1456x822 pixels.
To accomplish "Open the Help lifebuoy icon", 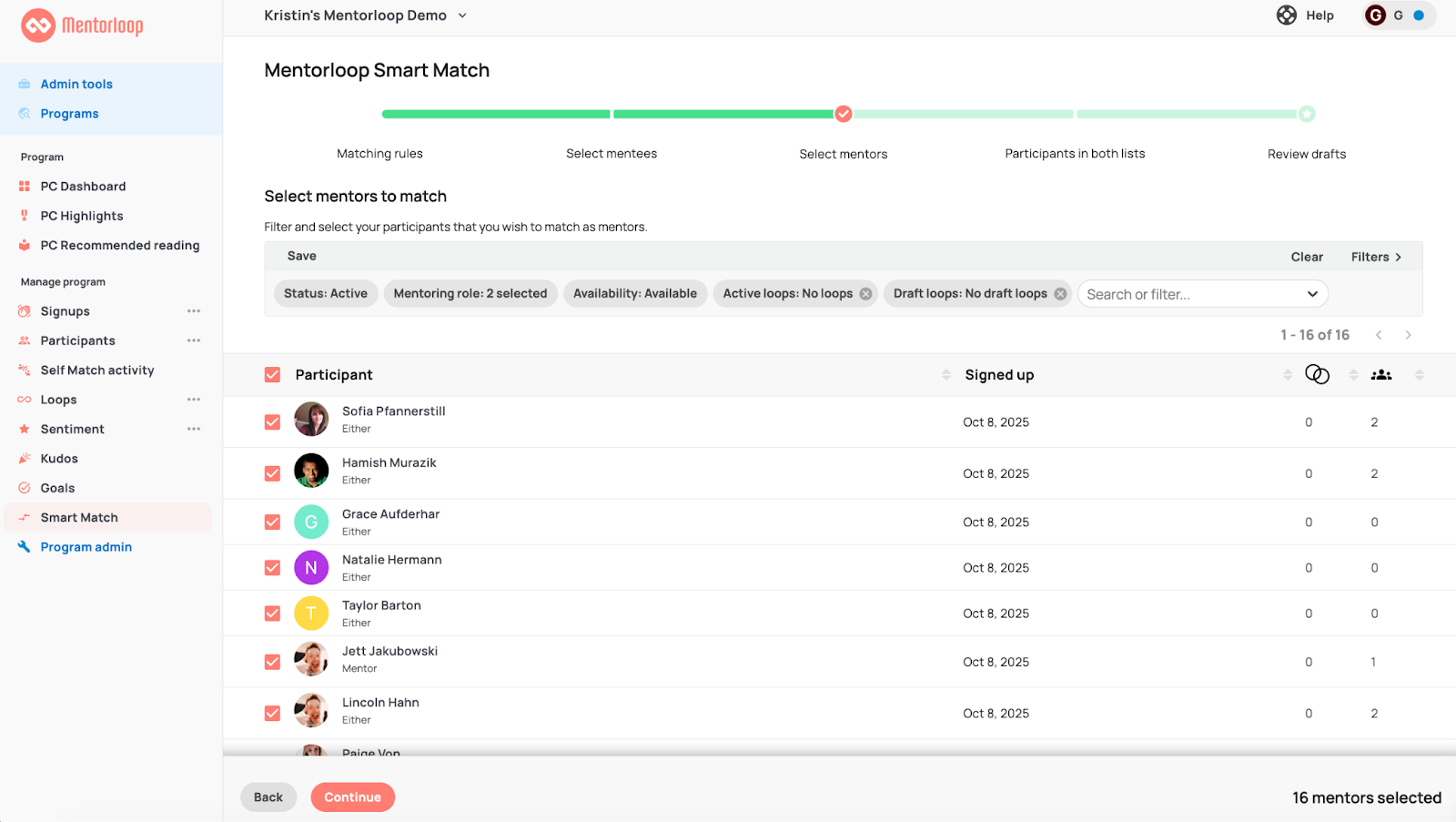I will click(1286, 15).
